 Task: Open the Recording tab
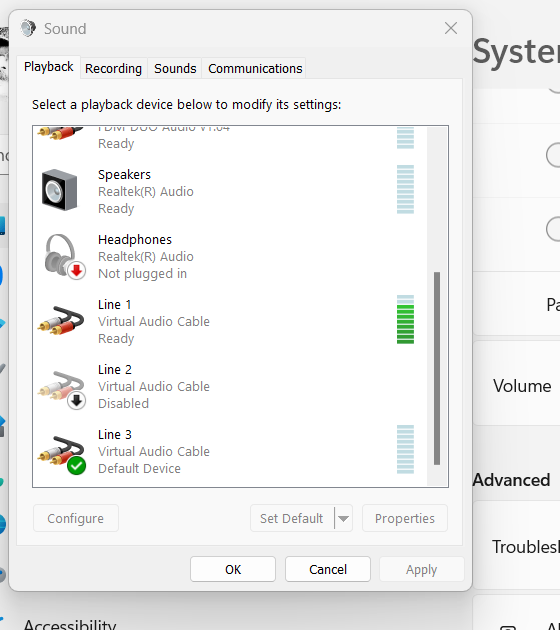click(113, 69)
